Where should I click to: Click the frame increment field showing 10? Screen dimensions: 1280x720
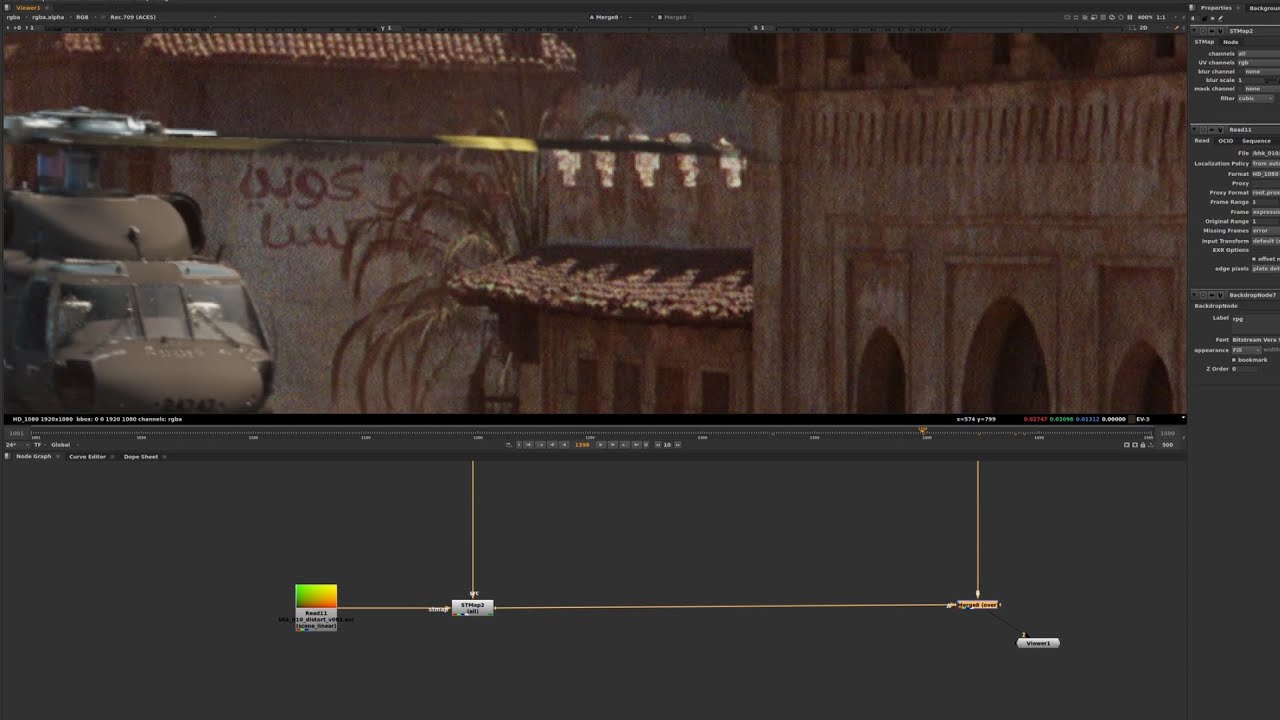[x=667, y=444]
